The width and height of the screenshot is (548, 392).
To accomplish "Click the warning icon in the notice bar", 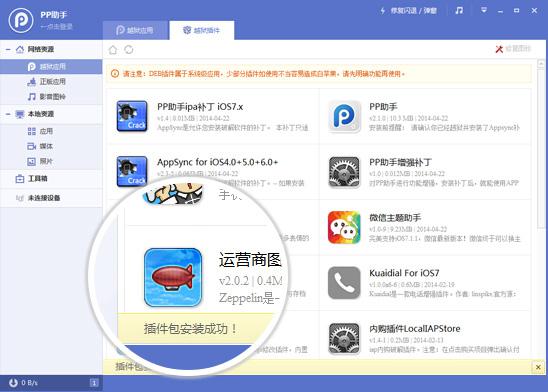I will pos(115,74).
